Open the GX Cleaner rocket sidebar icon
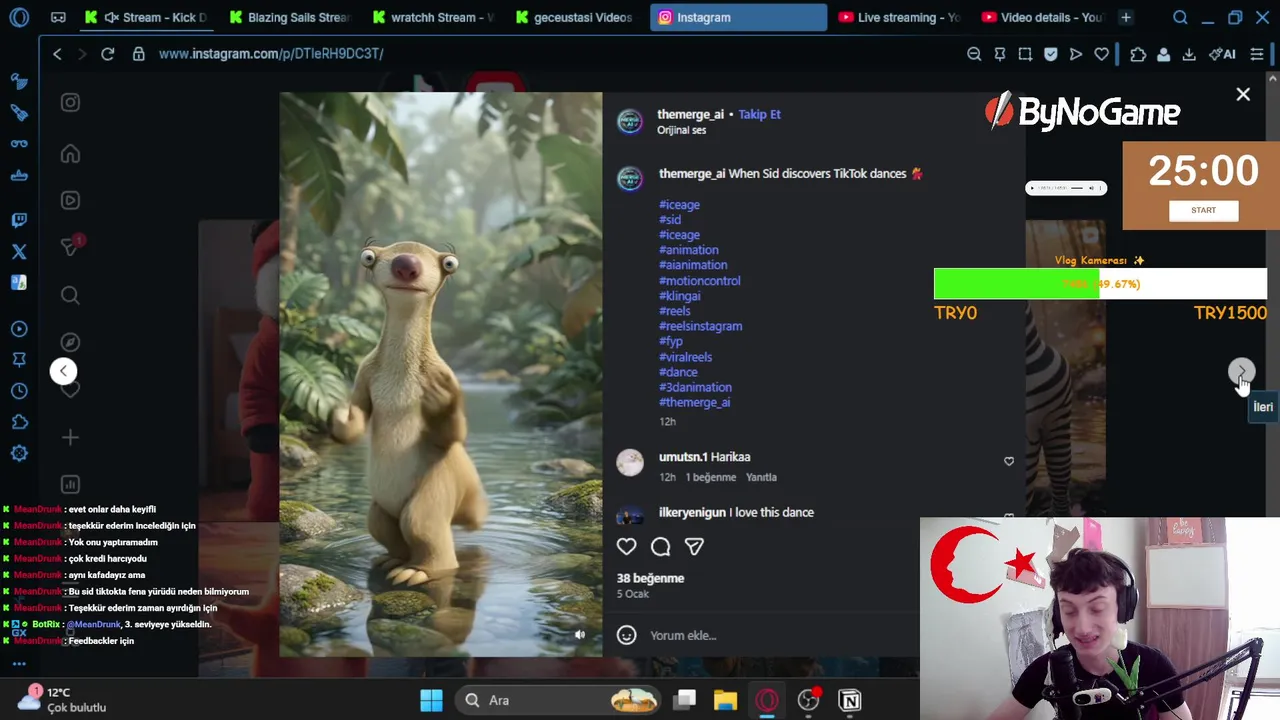The width and height of the screenshot is (1280, 720). pos(19,113)
